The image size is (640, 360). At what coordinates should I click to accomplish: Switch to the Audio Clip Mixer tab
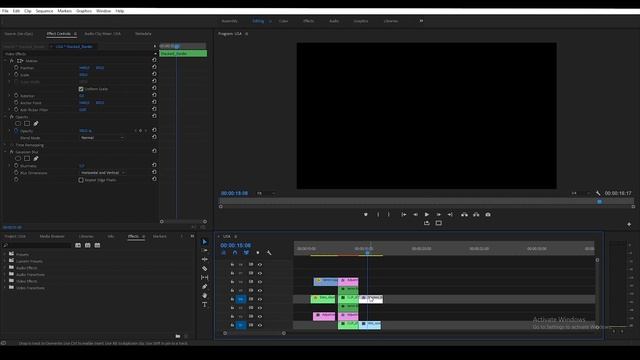(x=102, y=34)
